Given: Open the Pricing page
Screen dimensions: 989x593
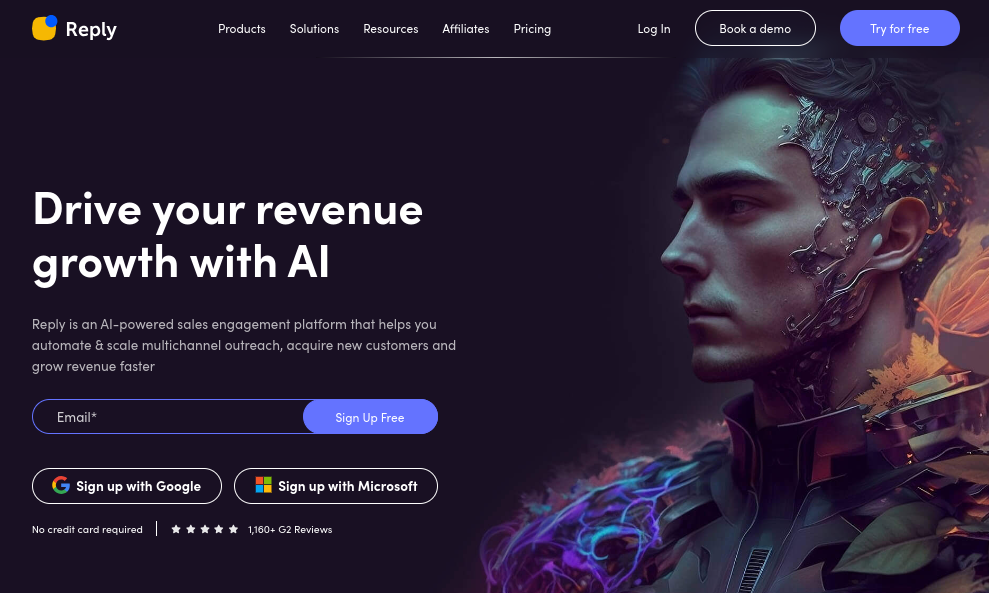Looking at the screenshot, I should pos(532,29).
